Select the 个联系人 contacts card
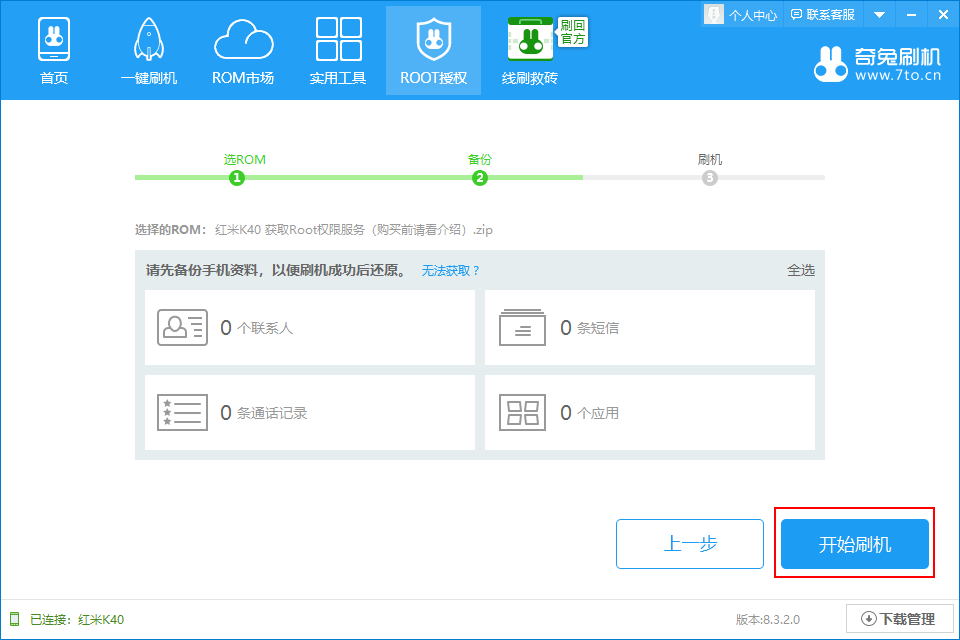Screen dimensions: 960x640 [310, 328]
